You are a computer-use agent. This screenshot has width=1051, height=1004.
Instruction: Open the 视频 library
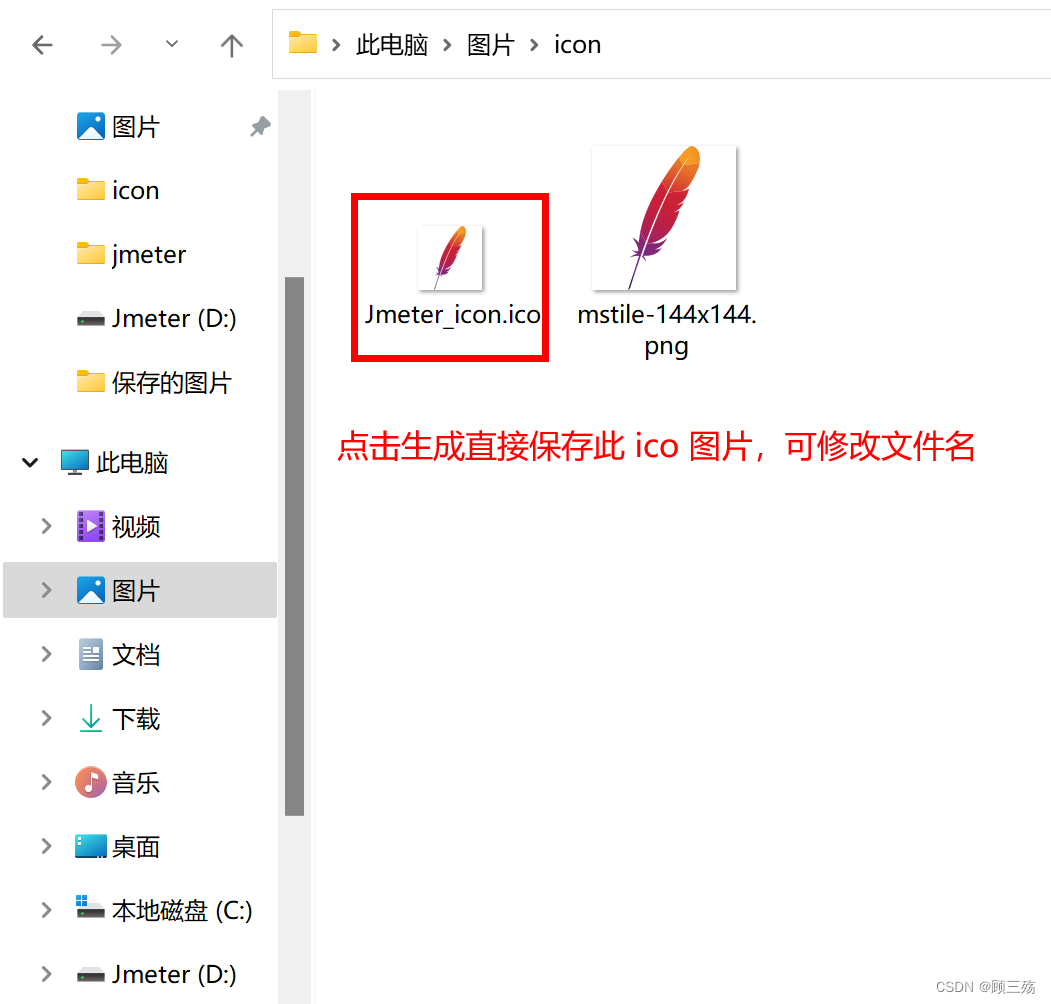(x=118, y=526)
